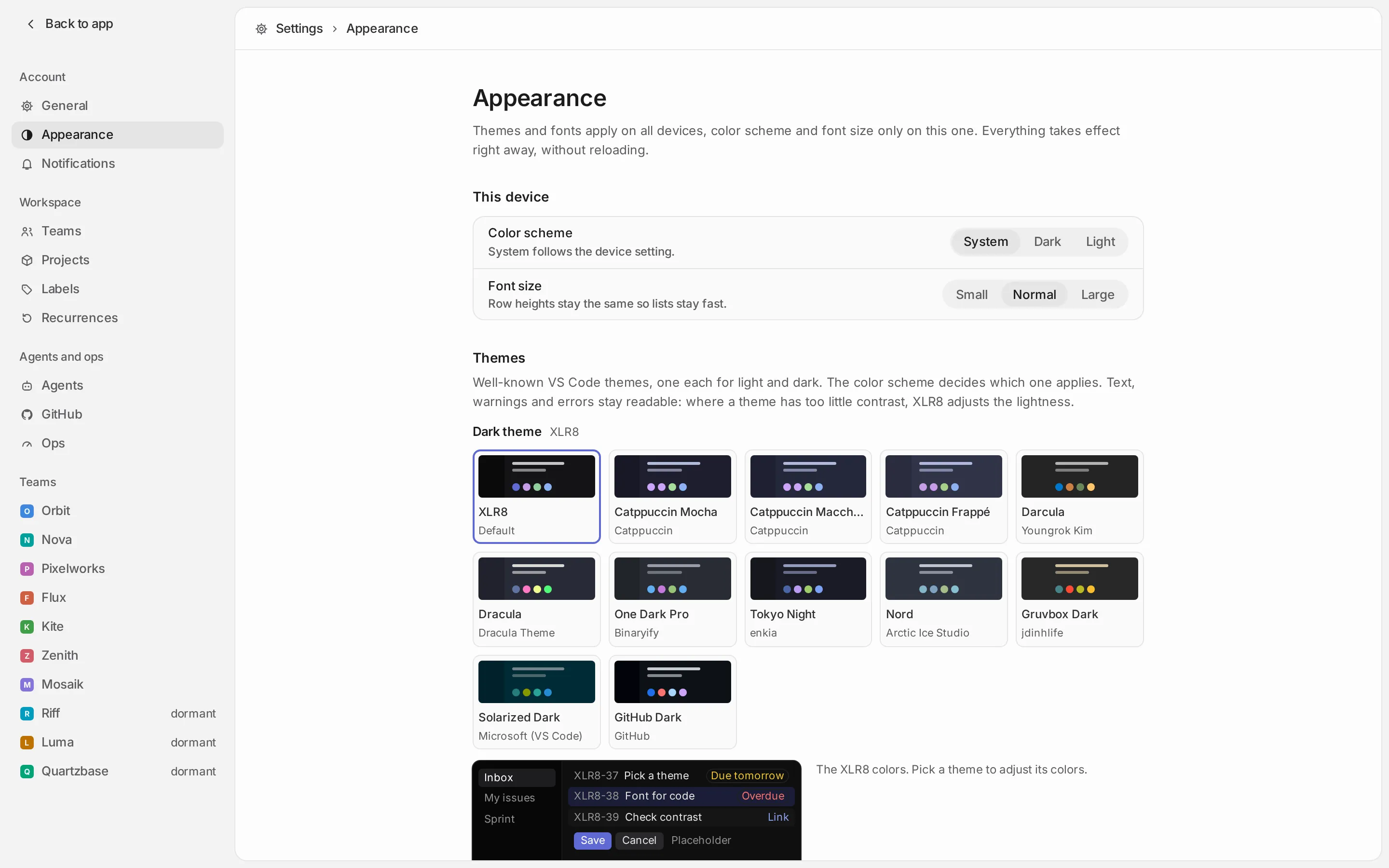Click Cancel in the theme preview
Image resolution: width=1389 pixels, height=868 pixels.
coord(639,841)
